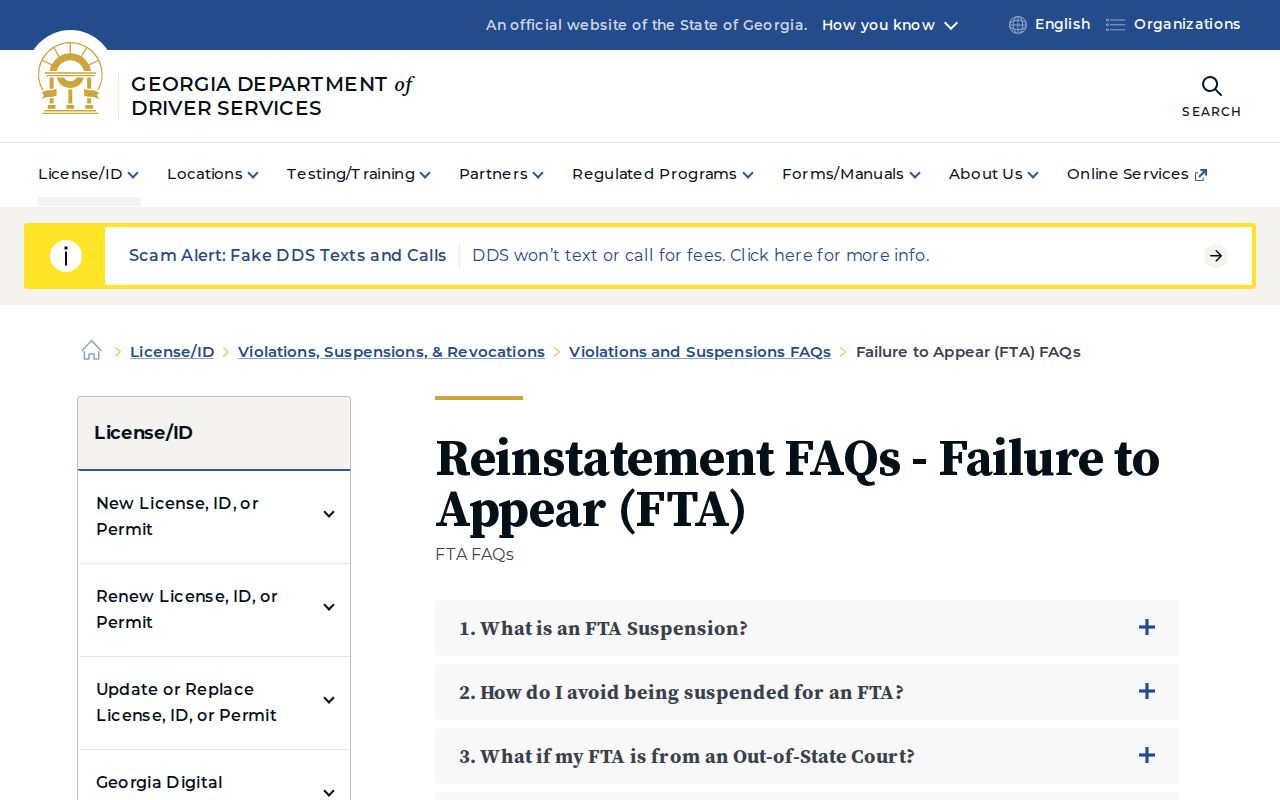Viewport: 1280px width, 800px height.
Task: Expand Renew License, ID, or Permit sidebar item
Action: click(x=214, y=609)
